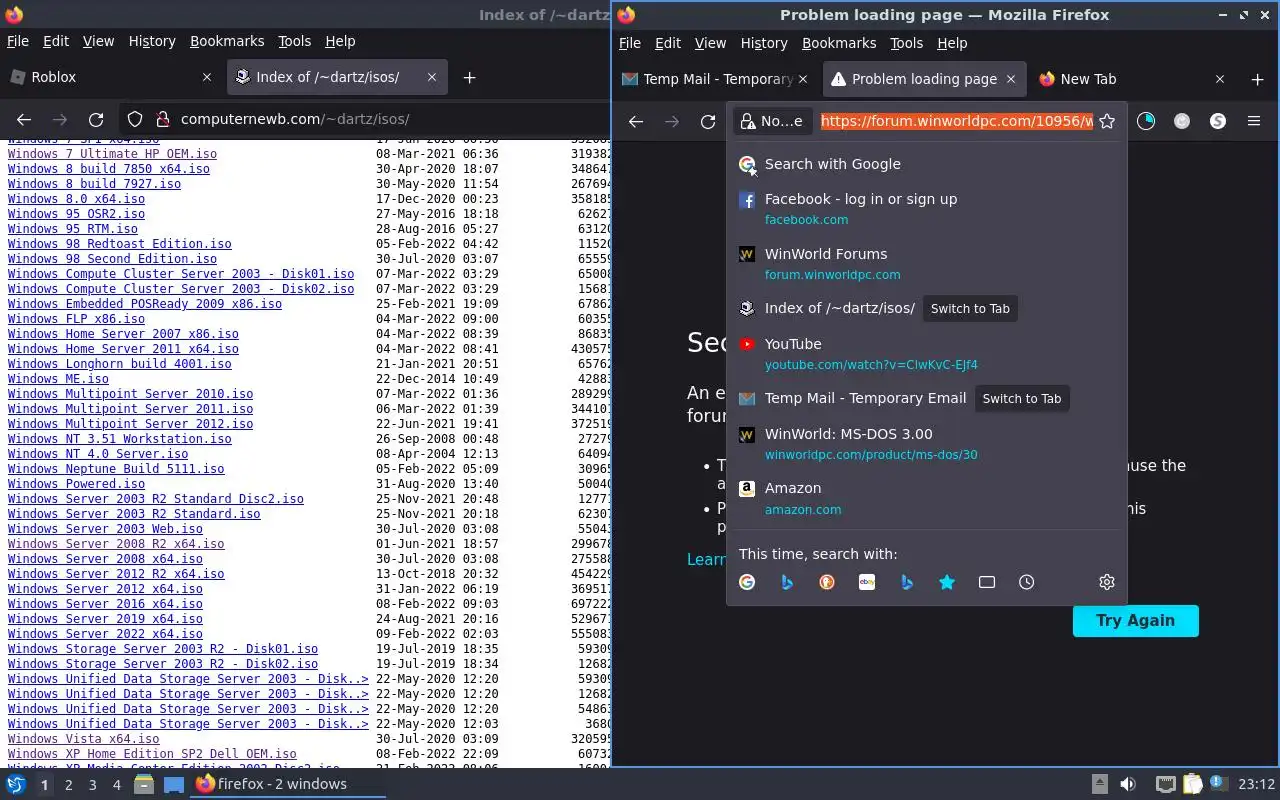1280x800 pixels.
Task: Select the forum.winworldpc.com URL field
Action: pos(957,121)
